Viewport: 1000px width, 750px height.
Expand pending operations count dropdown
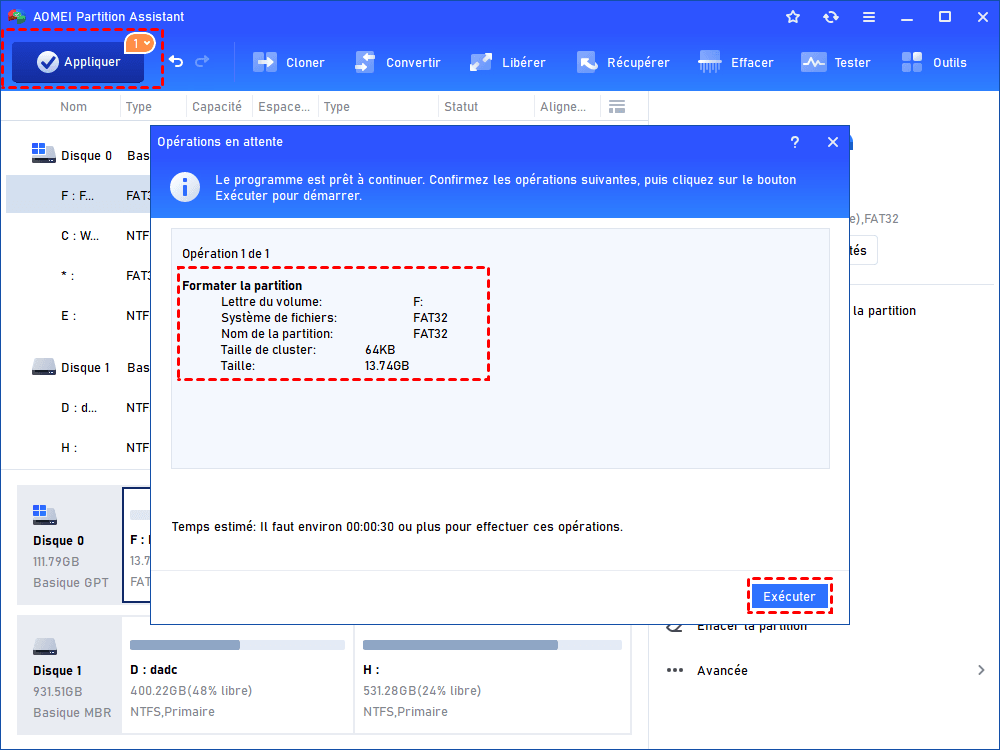coord(139,43)
